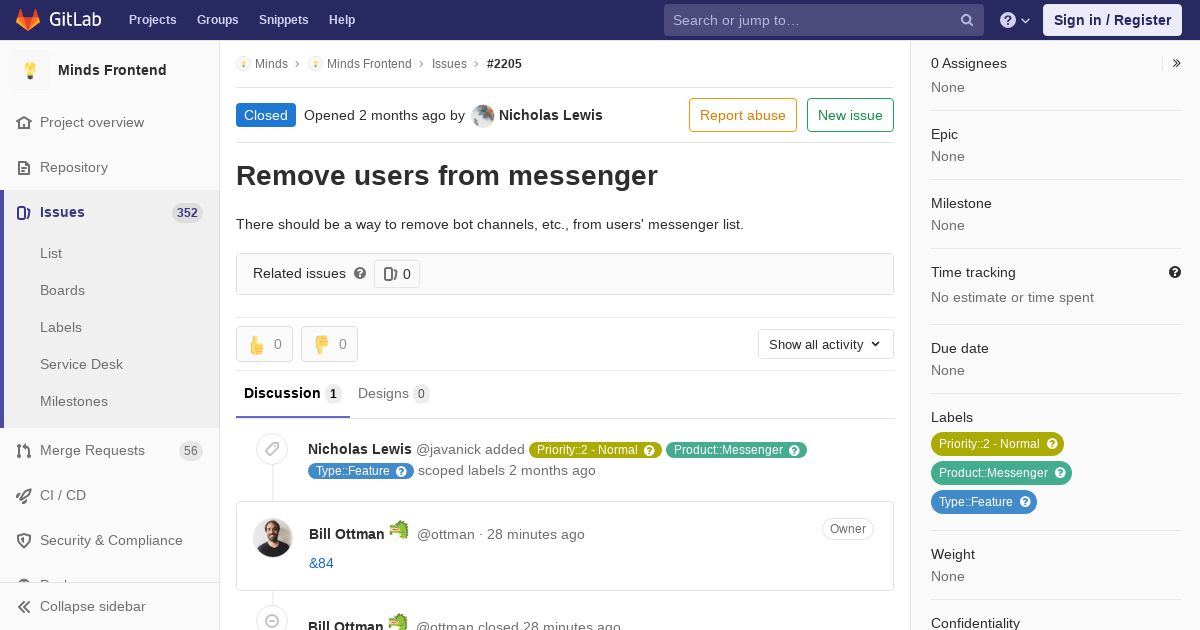
Task: Click the GitLab fox logo
Action: (28, 19)
